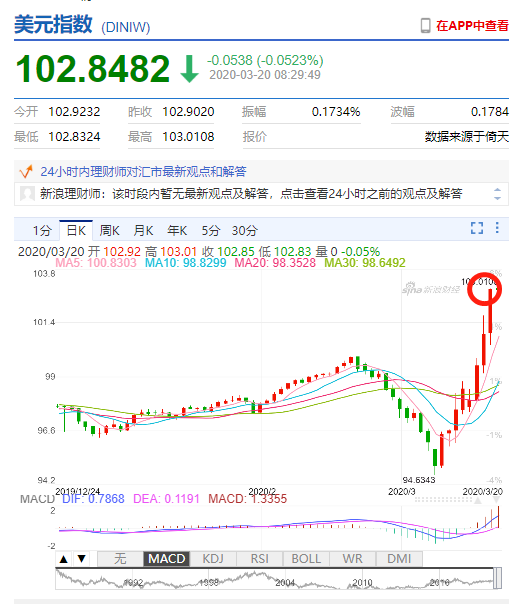Image resolution: width=522 pixels, height=604 pixels.
Task: Click the phone icon beside 在APP中查看
Action: pyautogui.click(x=425, y=26)
